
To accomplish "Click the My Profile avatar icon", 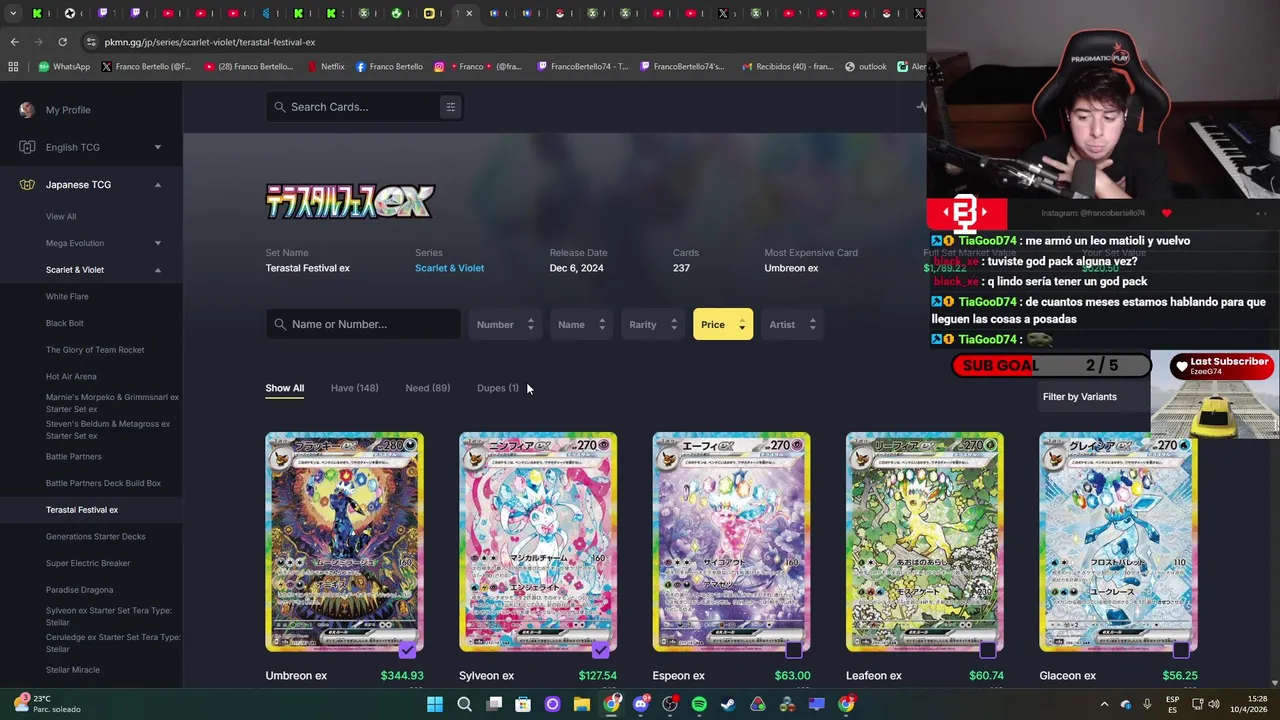I will click(x=27, y=110).
